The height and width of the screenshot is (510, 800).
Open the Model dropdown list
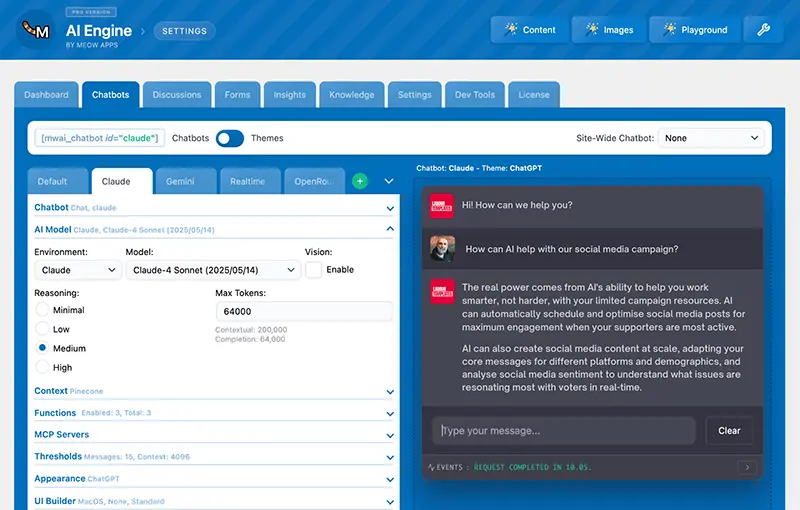point(212,270)
